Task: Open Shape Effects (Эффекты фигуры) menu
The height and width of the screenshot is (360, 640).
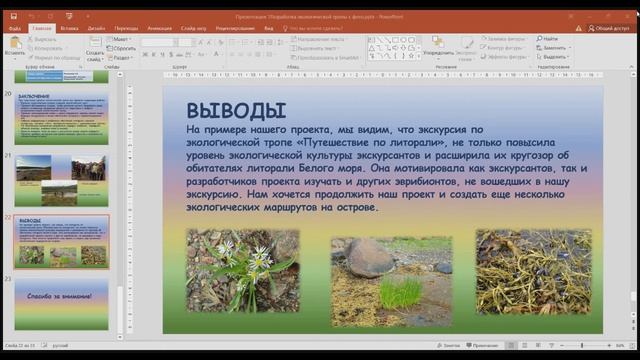Action: (x=504, y=57)
